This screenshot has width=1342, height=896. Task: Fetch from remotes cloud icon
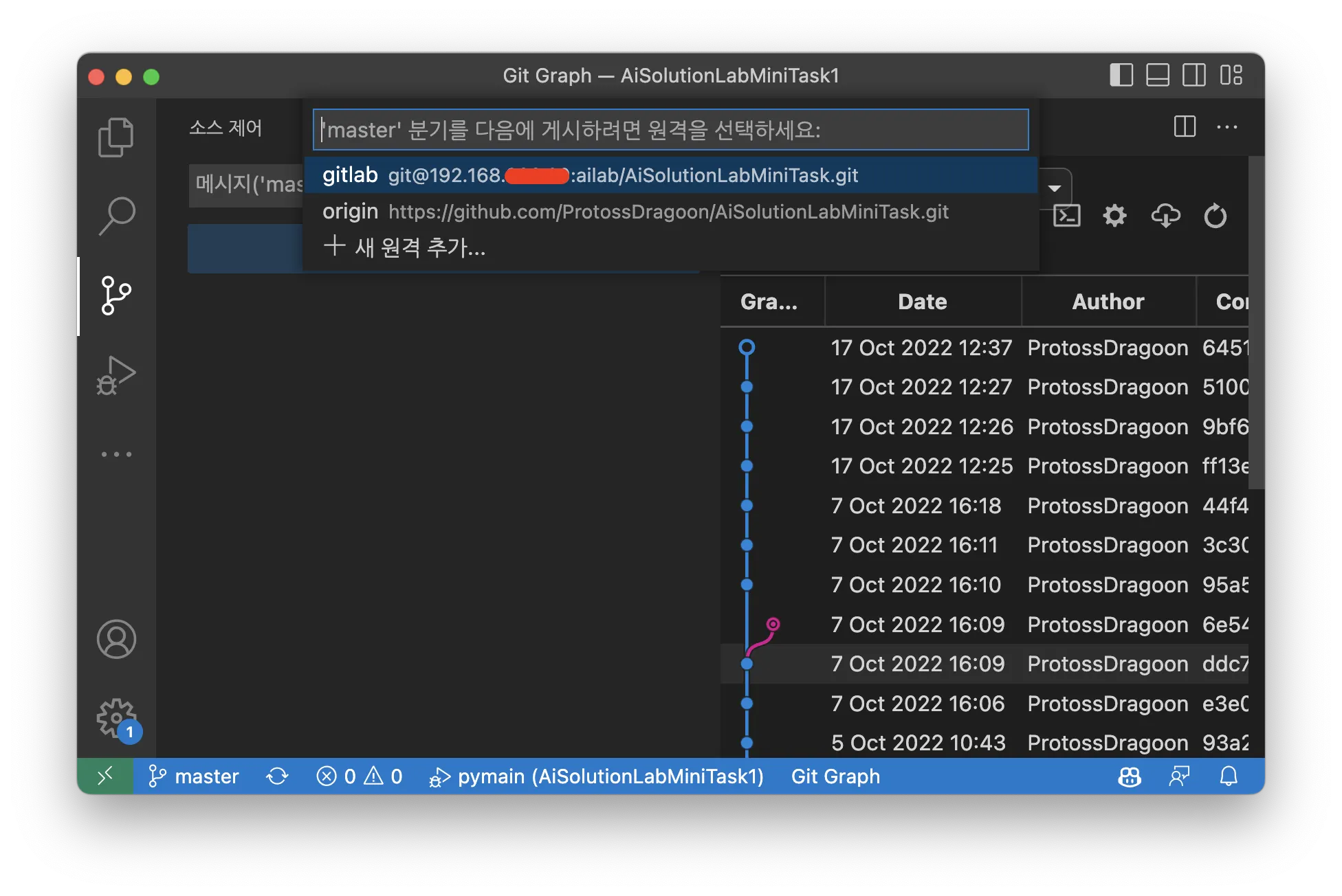pos(1165,216)
